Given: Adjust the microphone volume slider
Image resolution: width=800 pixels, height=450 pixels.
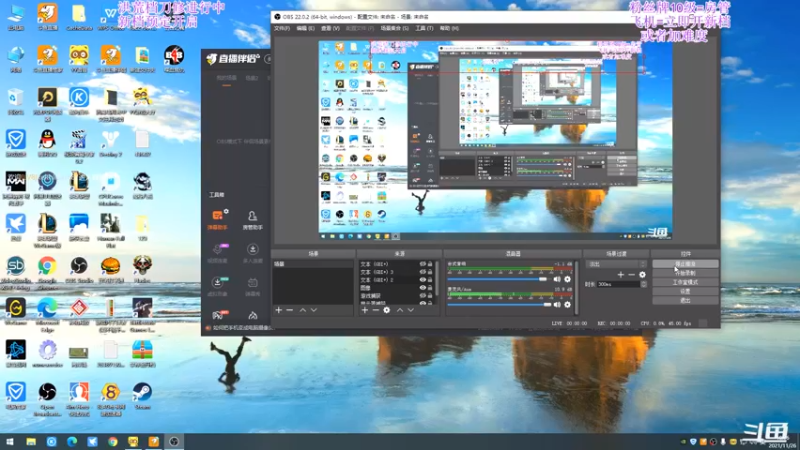Looking at the screenshot, I should (499, 305).
